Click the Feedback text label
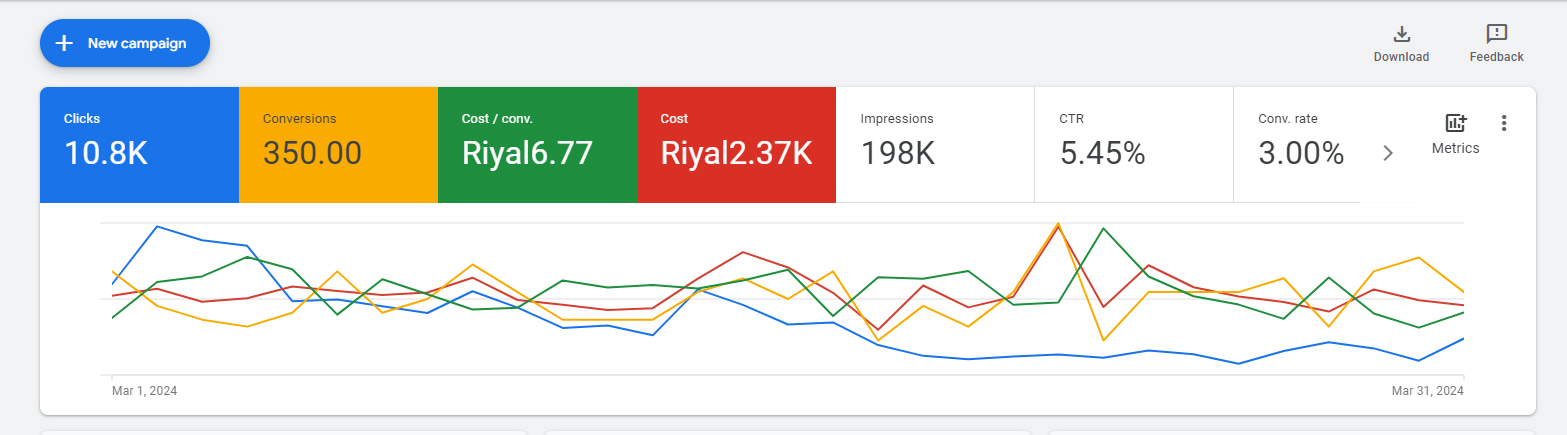 pos(1496,57)
